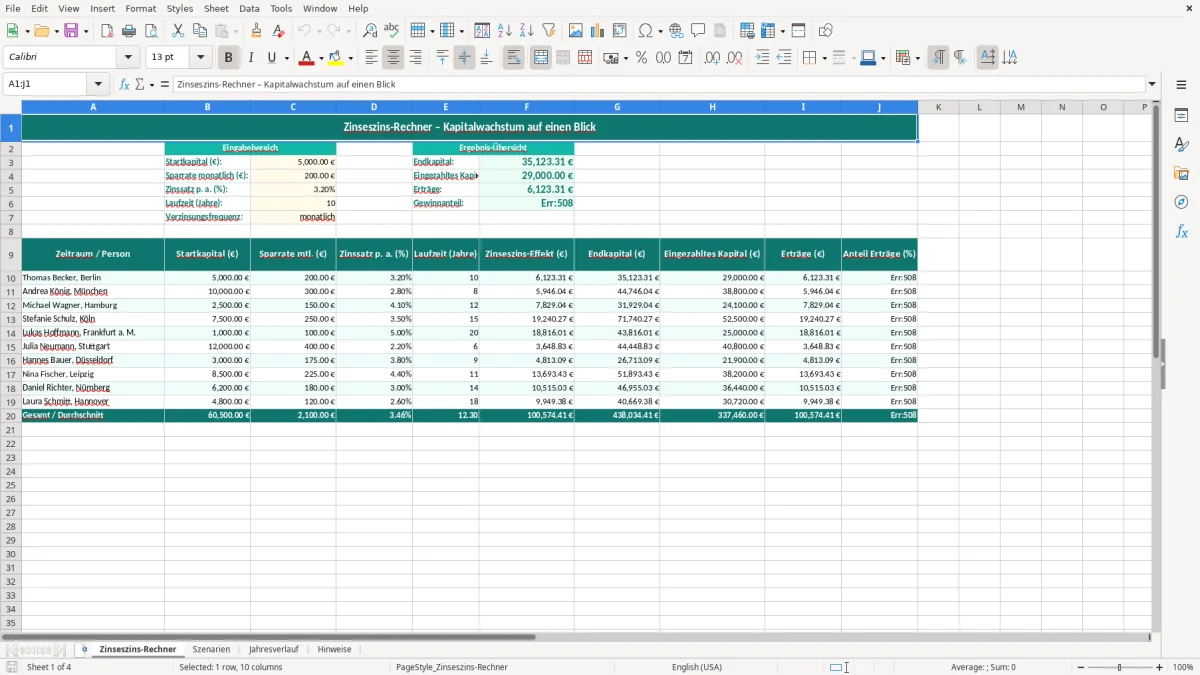
Task: Click row header 21
Action: [11, 429]
